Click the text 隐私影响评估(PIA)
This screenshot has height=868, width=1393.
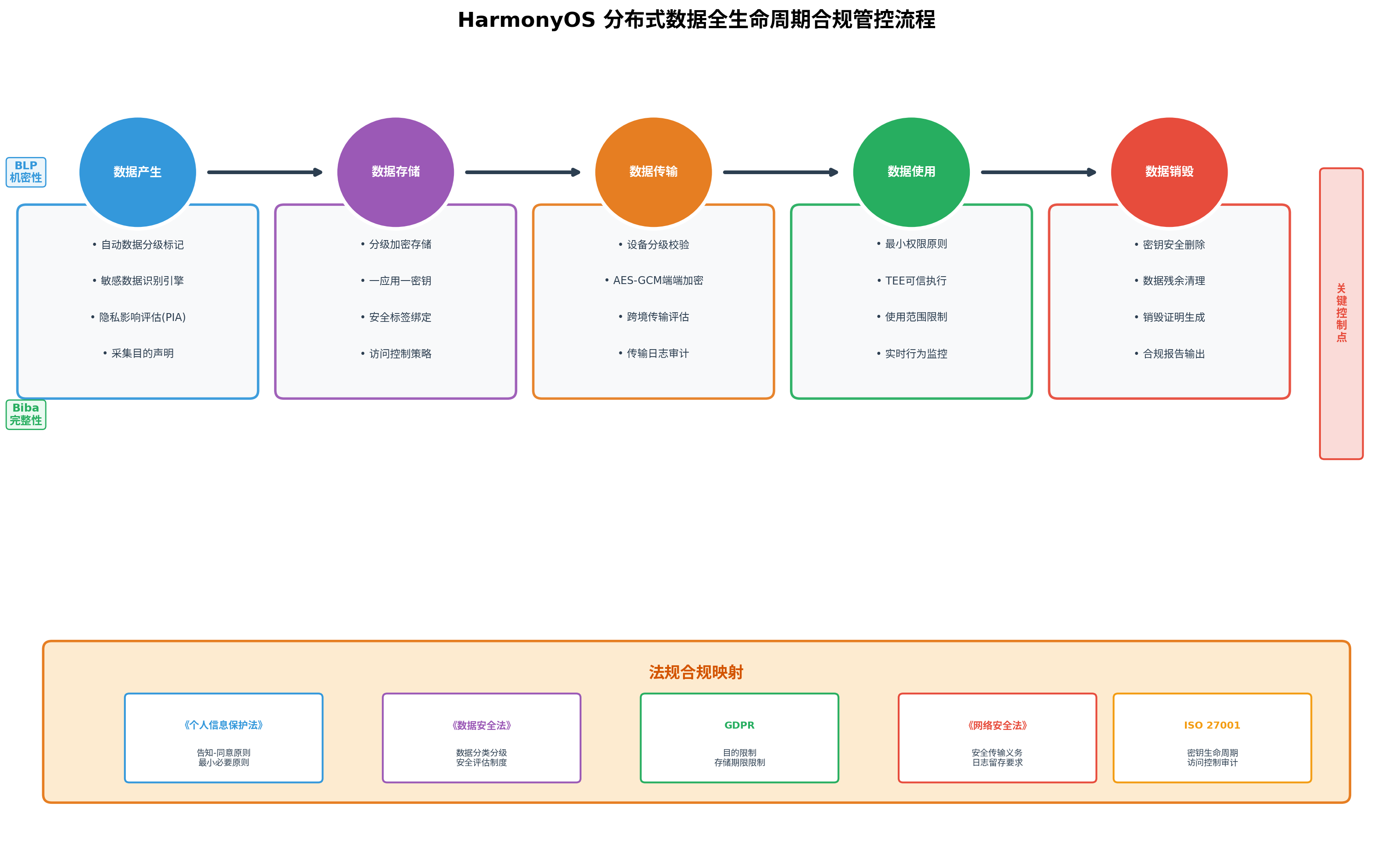click(143, 317)
